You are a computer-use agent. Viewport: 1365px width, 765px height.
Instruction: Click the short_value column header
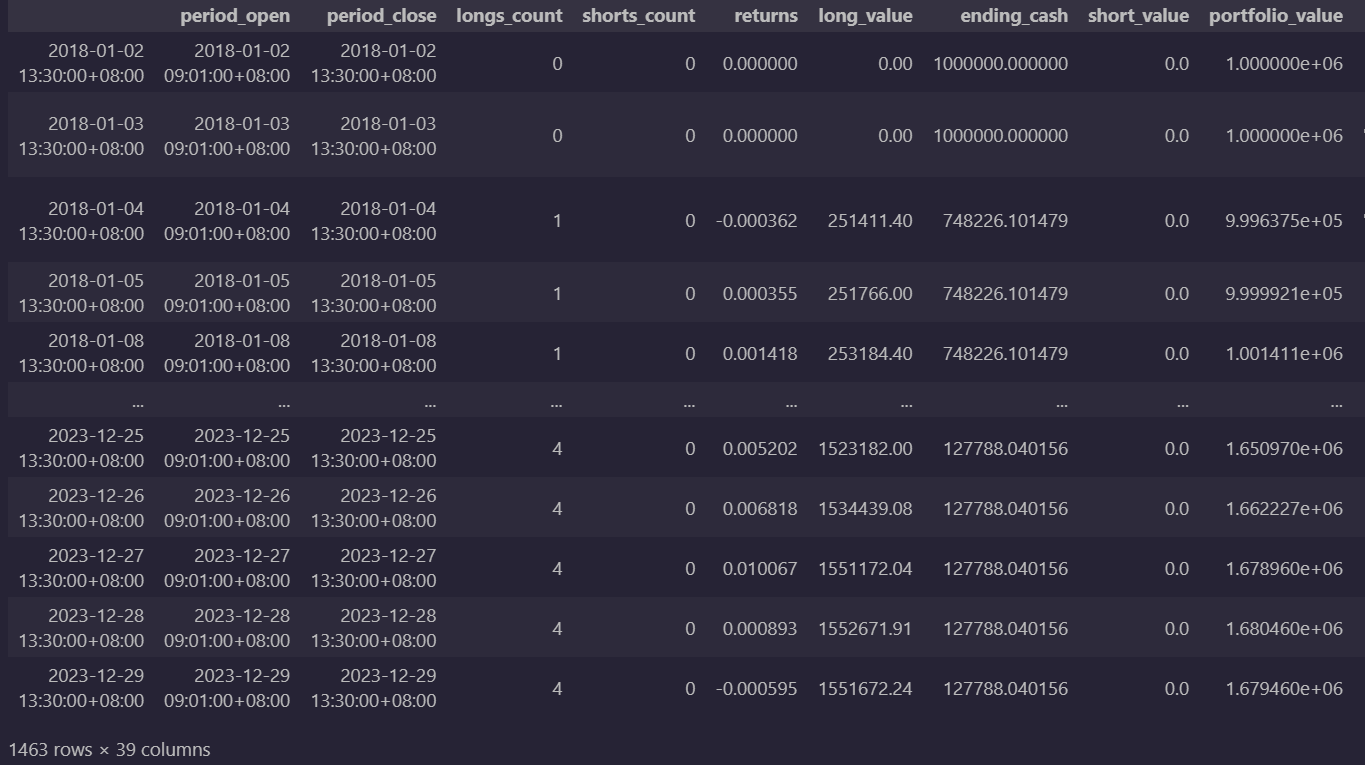[x=1138, y=16]
